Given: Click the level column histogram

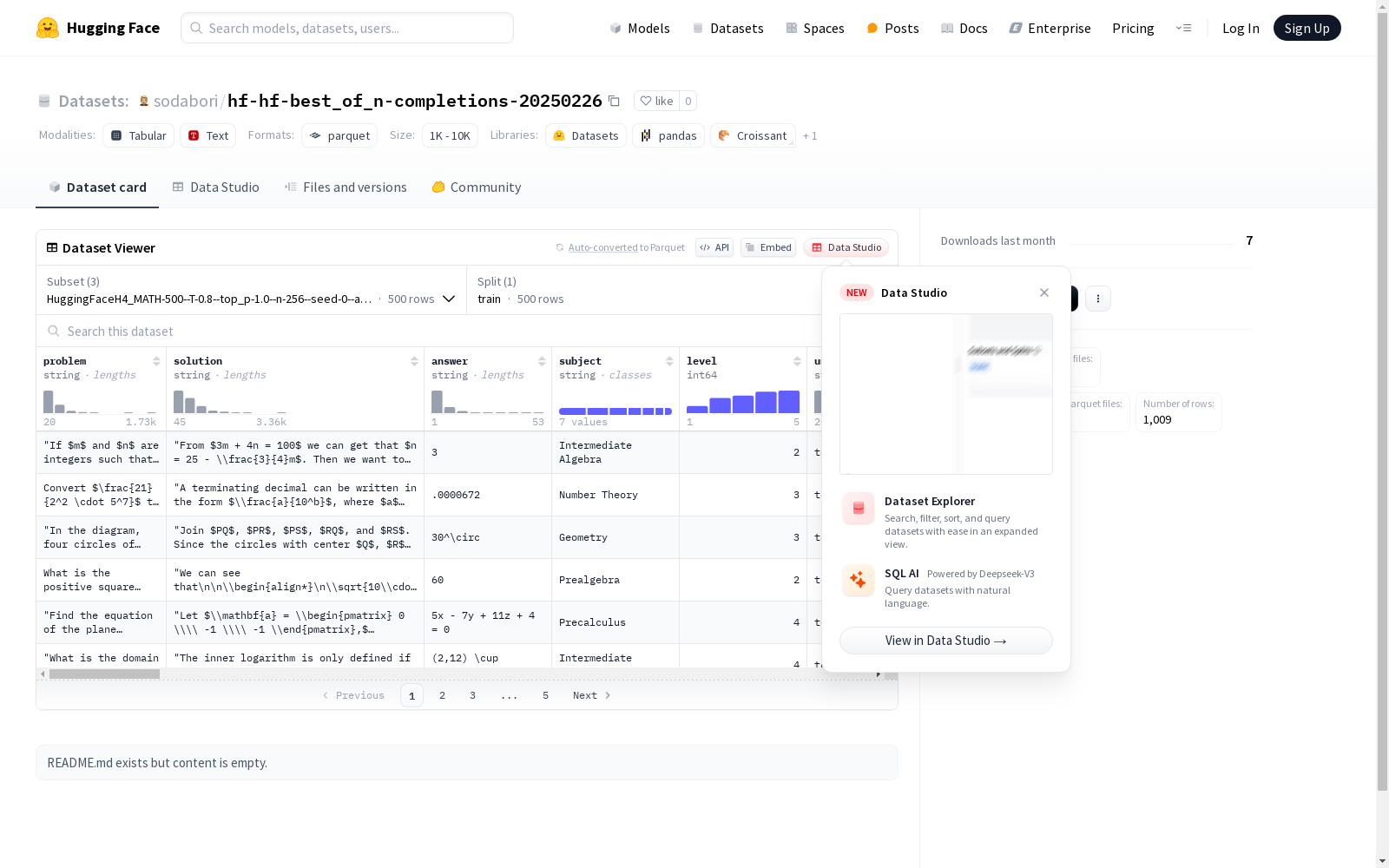Looking at the screenshot, I should (743, 402).
